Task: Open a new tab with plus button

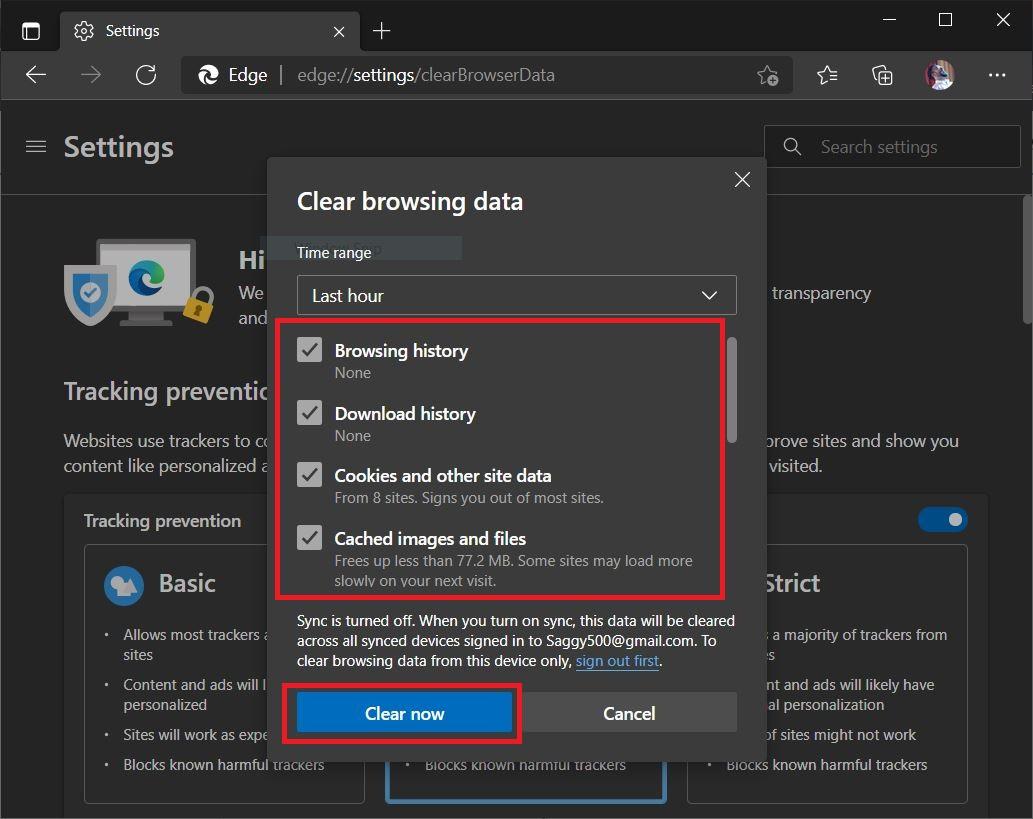Action: [381, 31]
